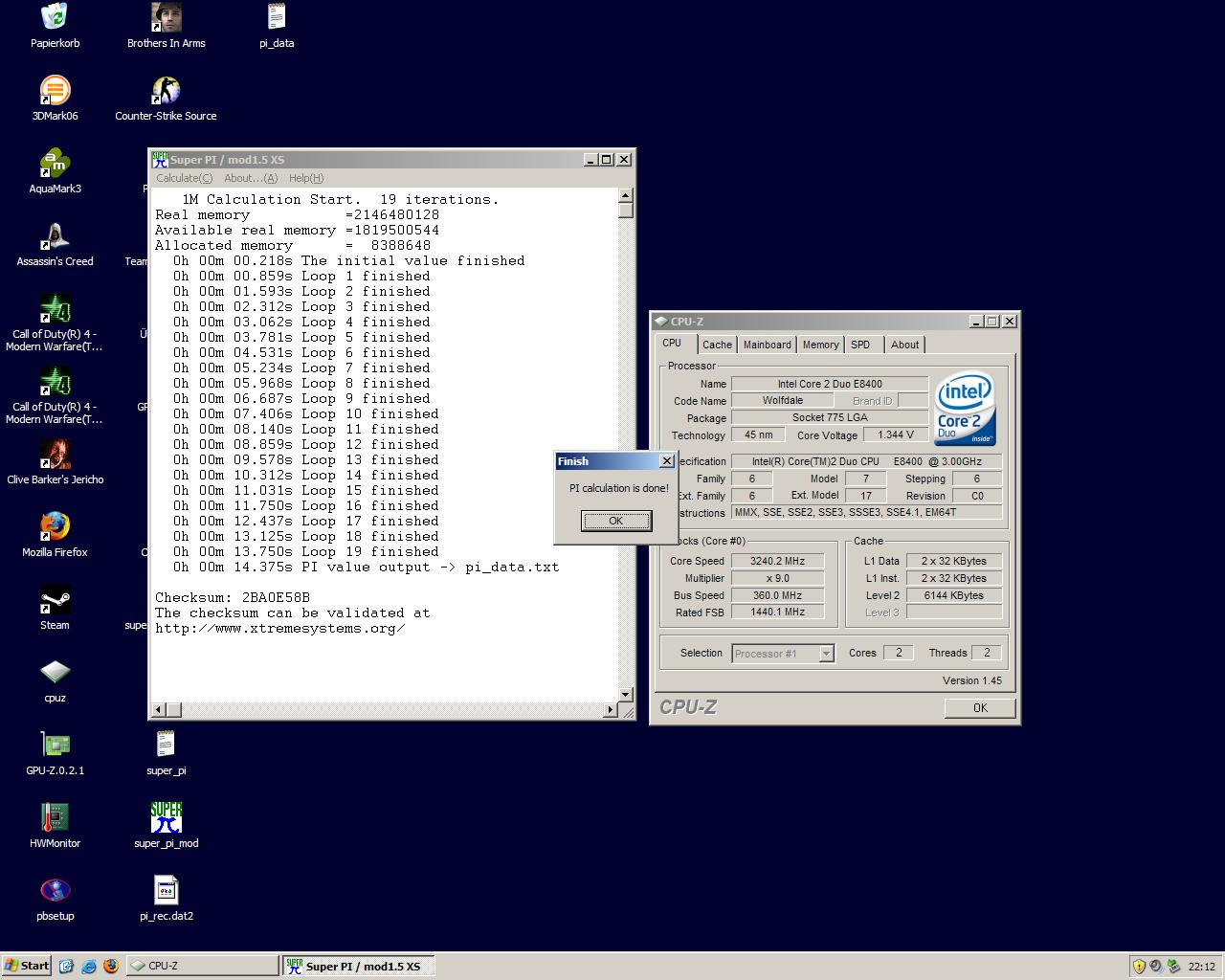Open the 3DMark06 desktop shortcut
1225x980 pixels.
pyautogui.click(x=55, y=92)
